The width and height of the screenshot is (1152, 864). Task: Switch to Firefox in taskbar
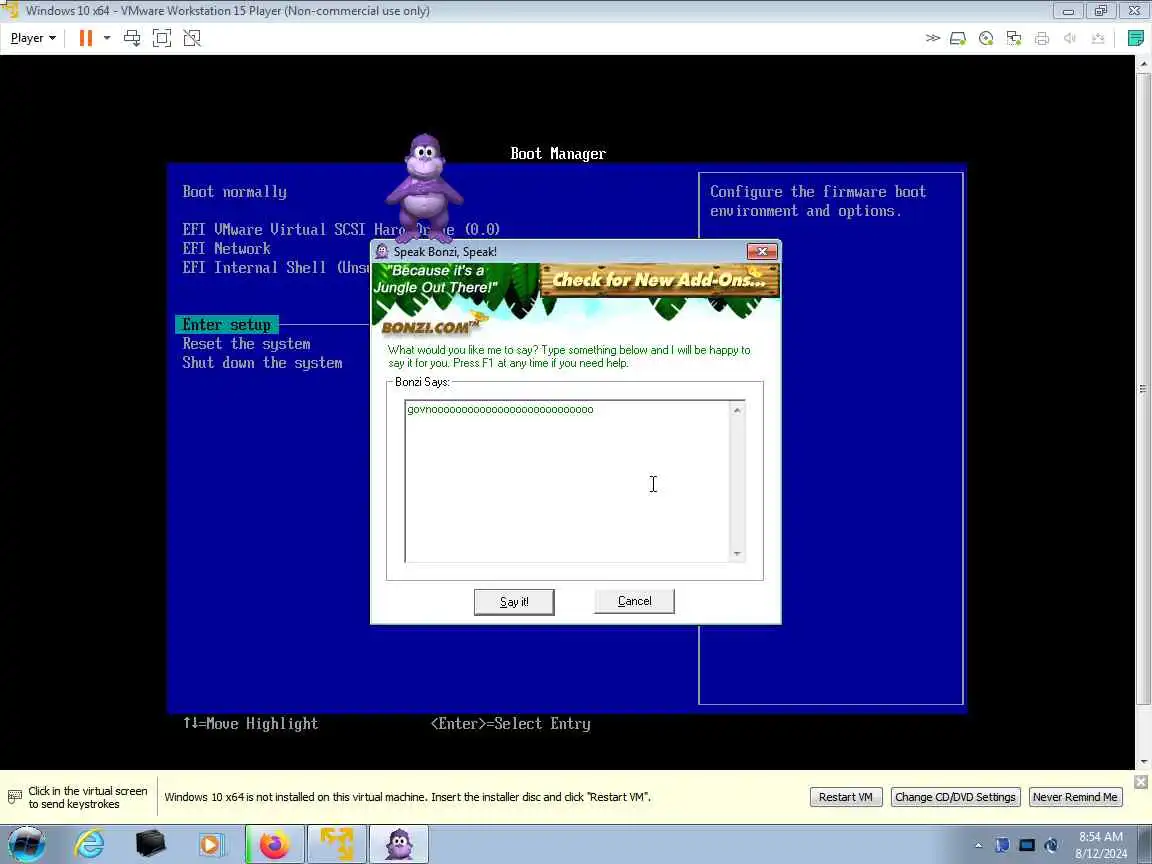pos(274,844)
